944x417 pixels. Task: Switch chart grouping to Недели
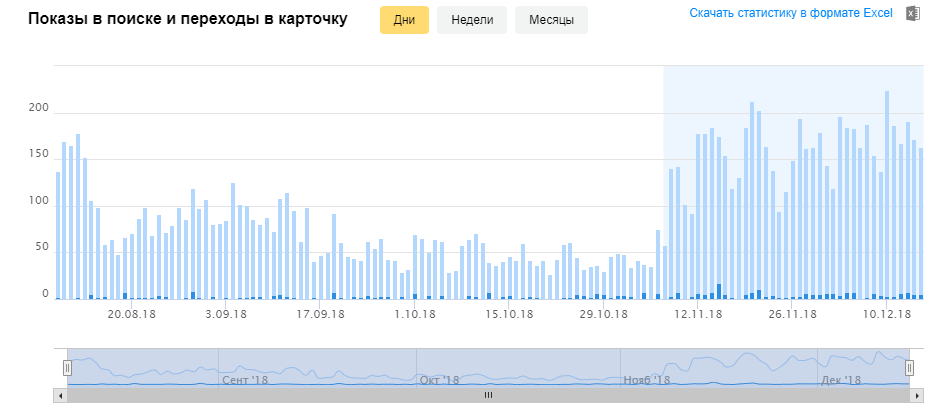point(472,20)
